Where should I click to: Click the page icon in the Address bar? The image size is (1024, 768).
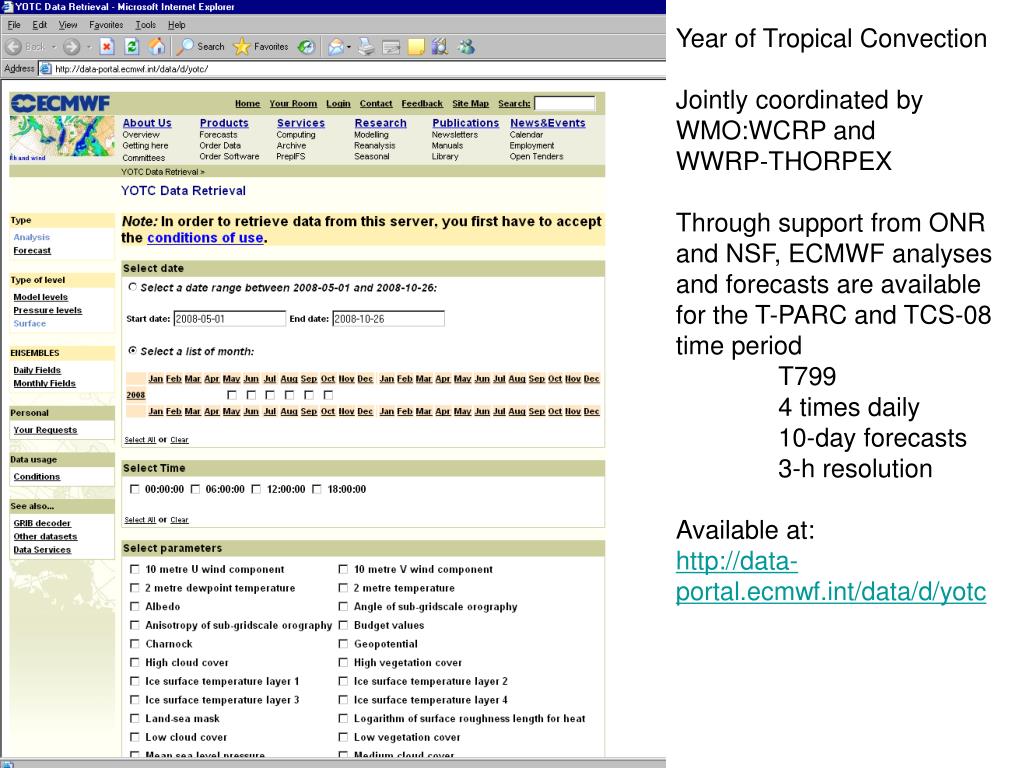click(45, 69)
